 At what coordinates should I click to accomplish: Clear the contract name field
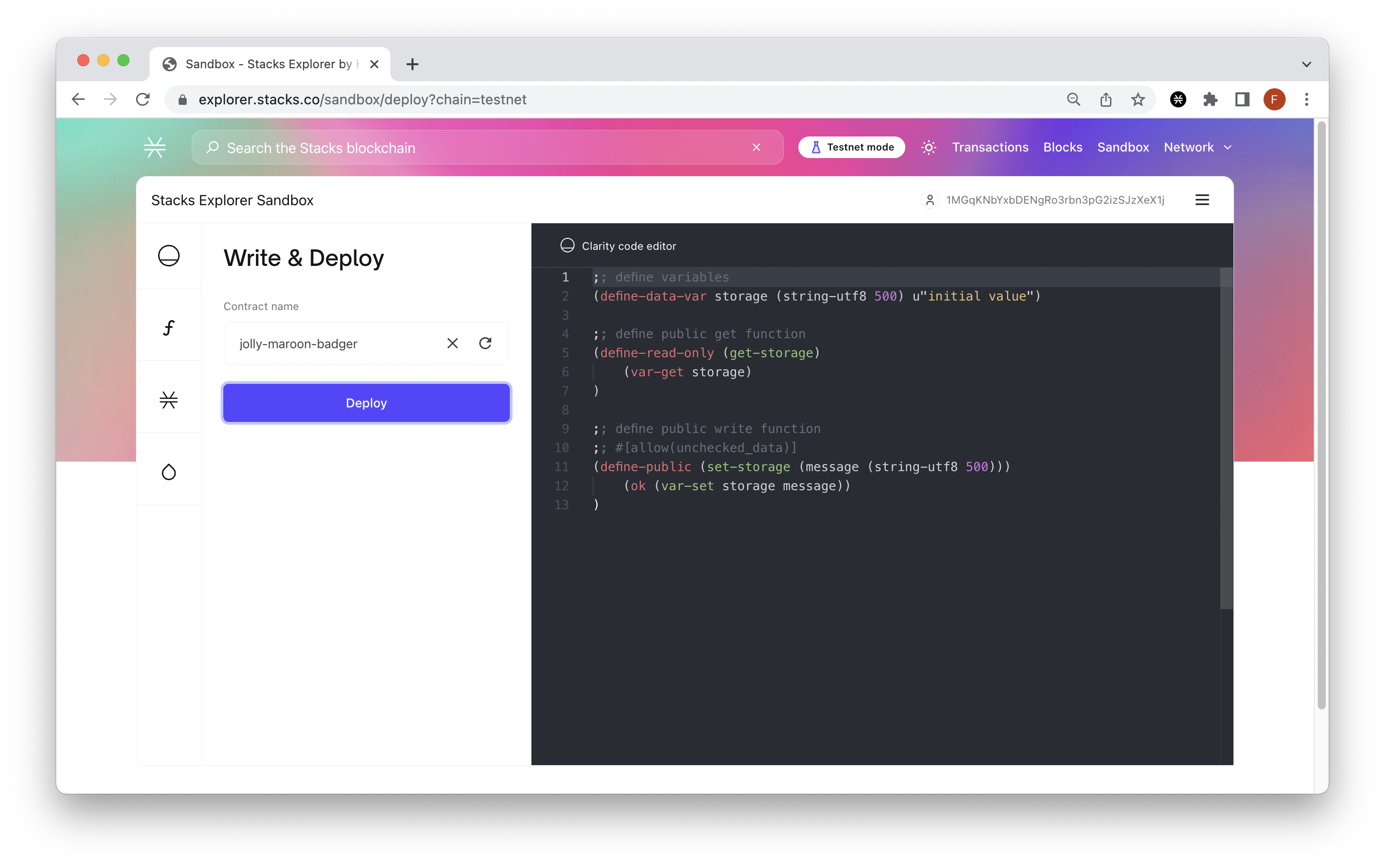[452, 343]
